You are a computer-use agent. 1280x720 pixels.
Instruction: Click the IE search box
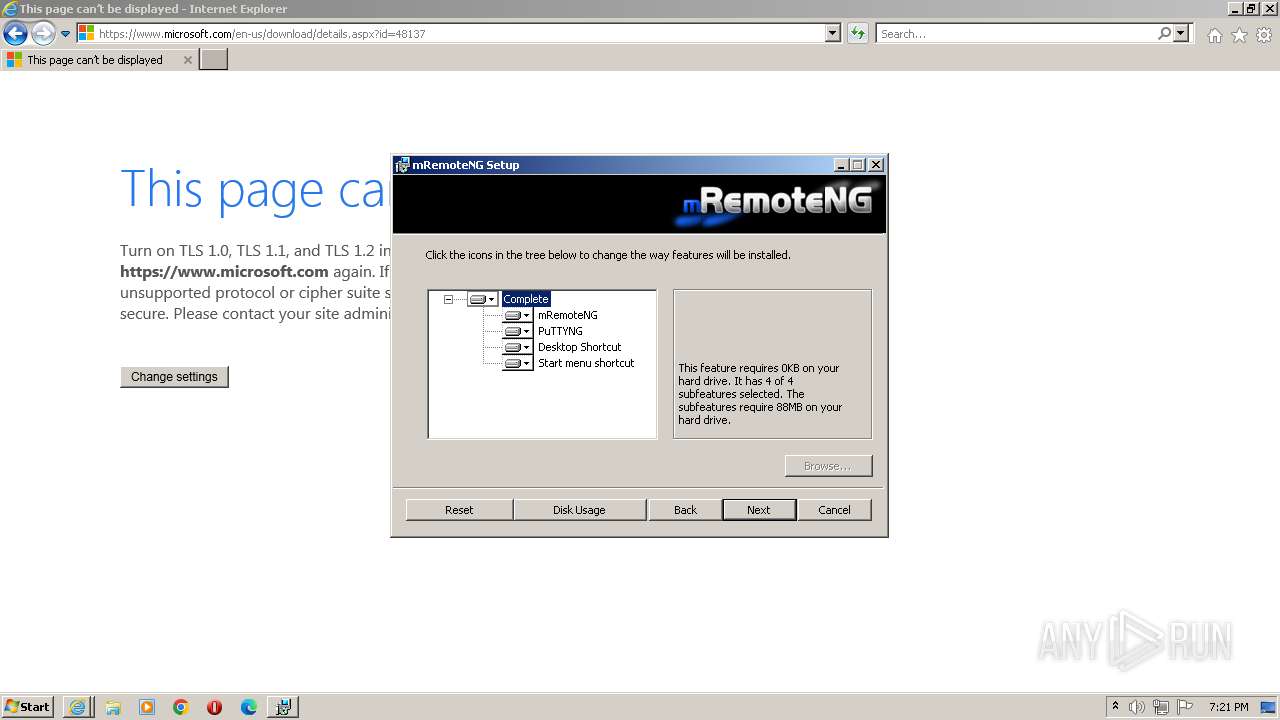1016,34
